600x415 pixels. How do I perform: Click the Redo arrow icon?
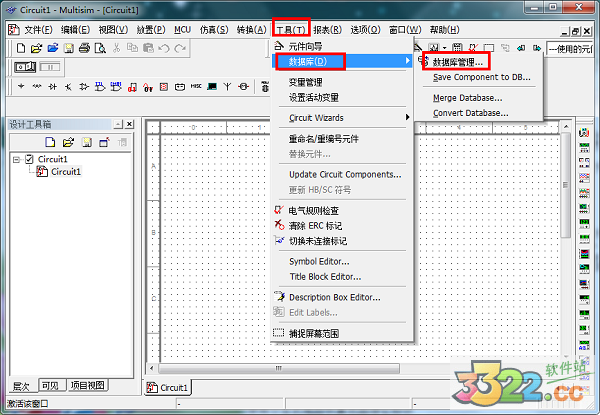tap(180, 48)
